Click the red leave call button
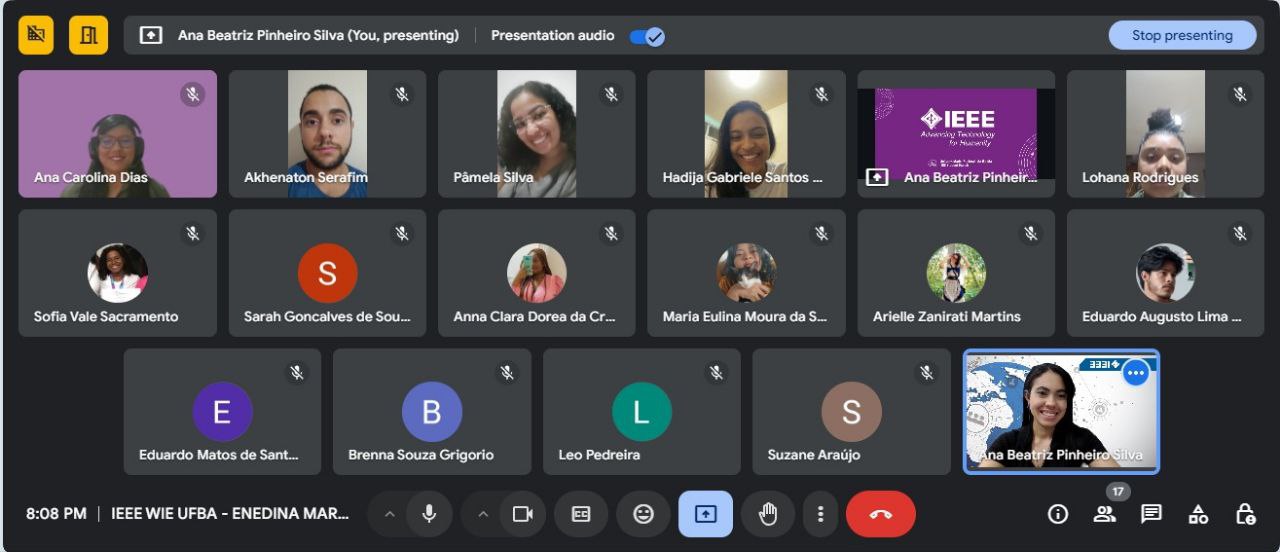 (x=880, y=514)
